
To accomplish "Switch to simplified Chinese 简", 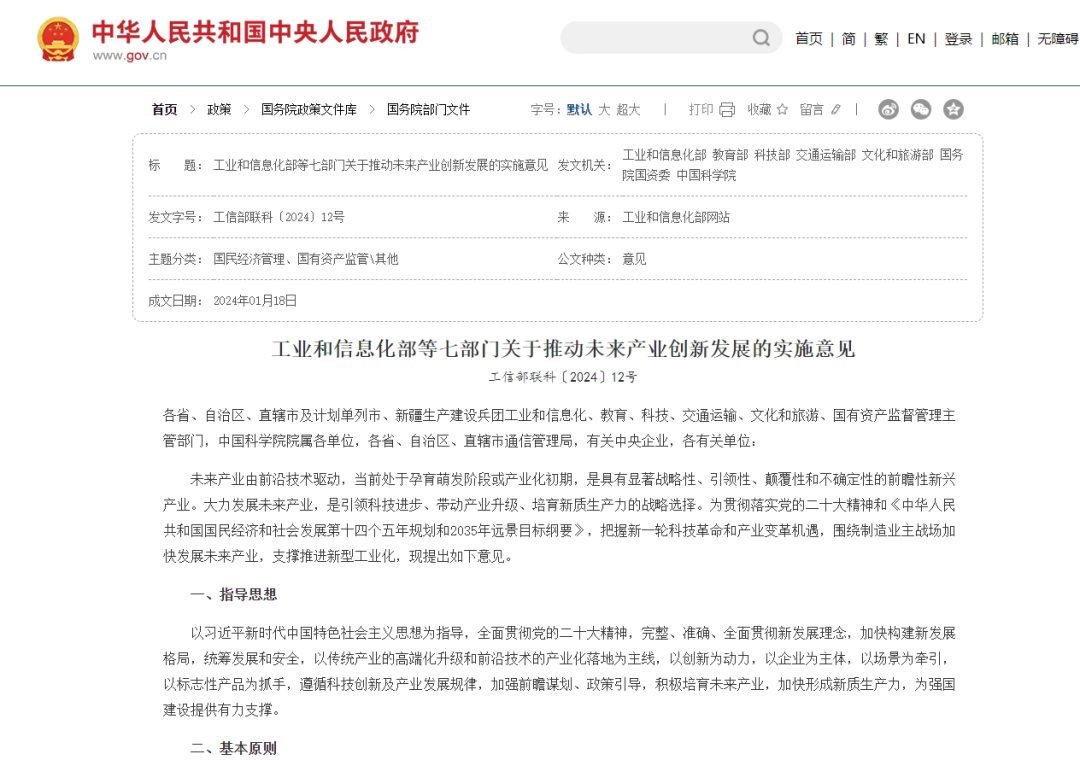I will (x=849, y=39).
